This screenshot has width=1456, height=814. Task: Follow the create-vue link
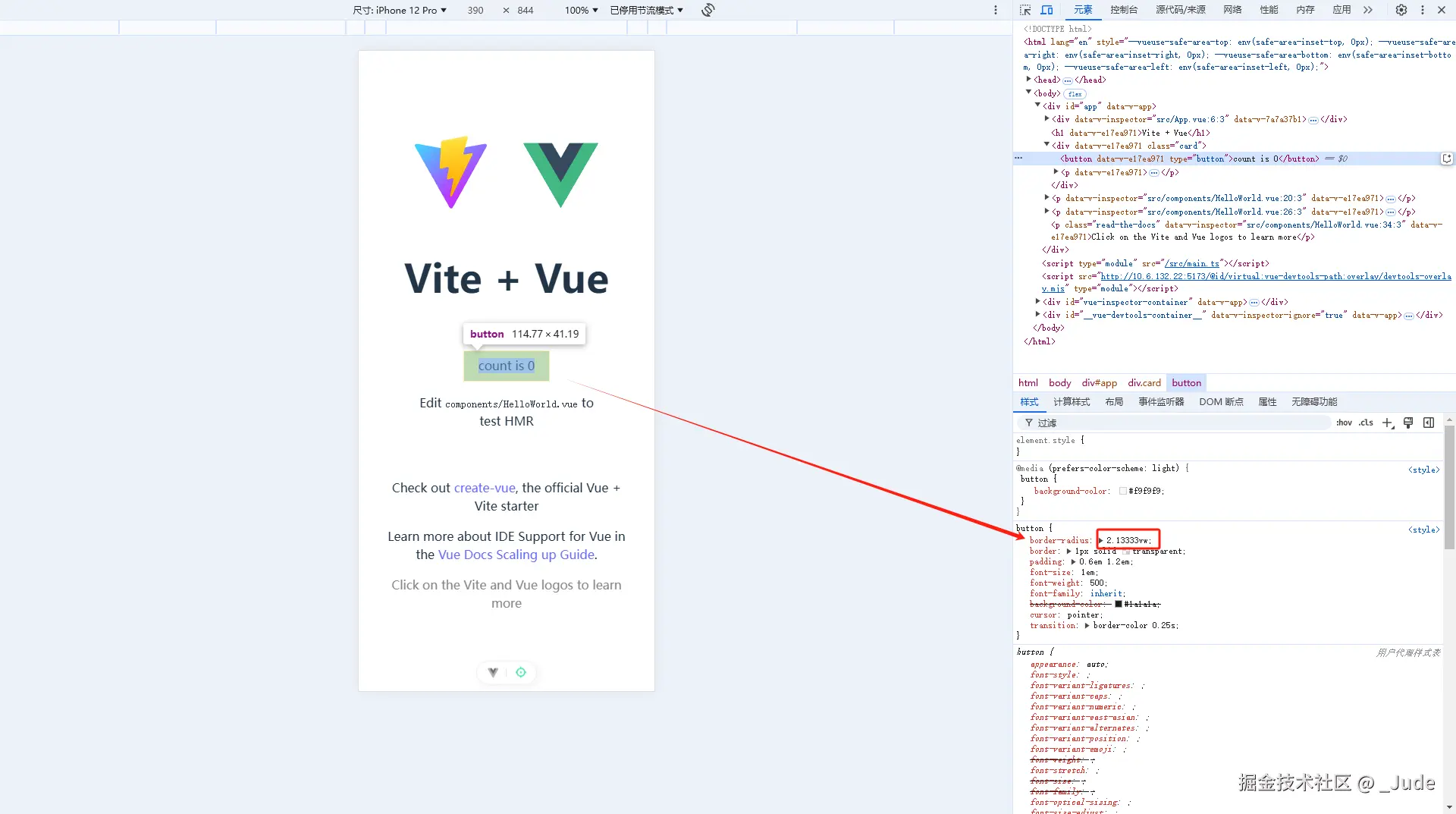coord(485,488)
